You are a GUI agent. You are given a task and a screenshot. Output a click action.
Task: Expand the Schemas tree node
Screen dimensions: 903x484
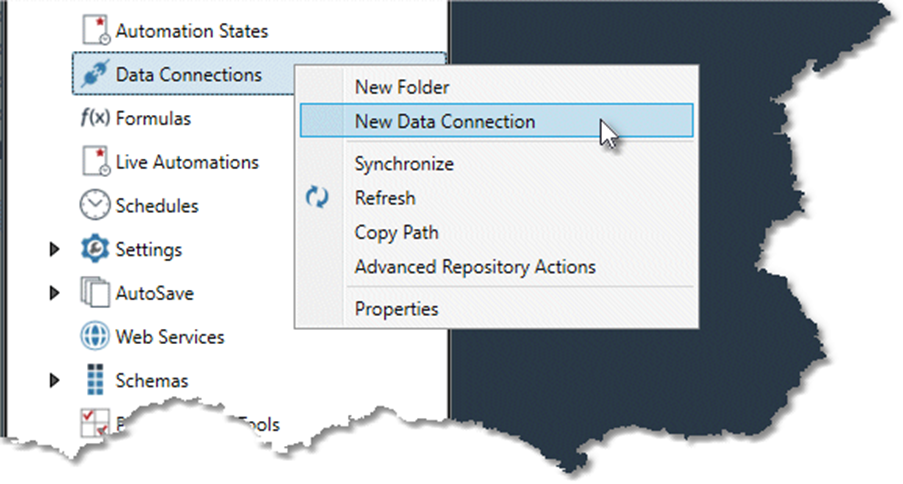pos(55,381)
